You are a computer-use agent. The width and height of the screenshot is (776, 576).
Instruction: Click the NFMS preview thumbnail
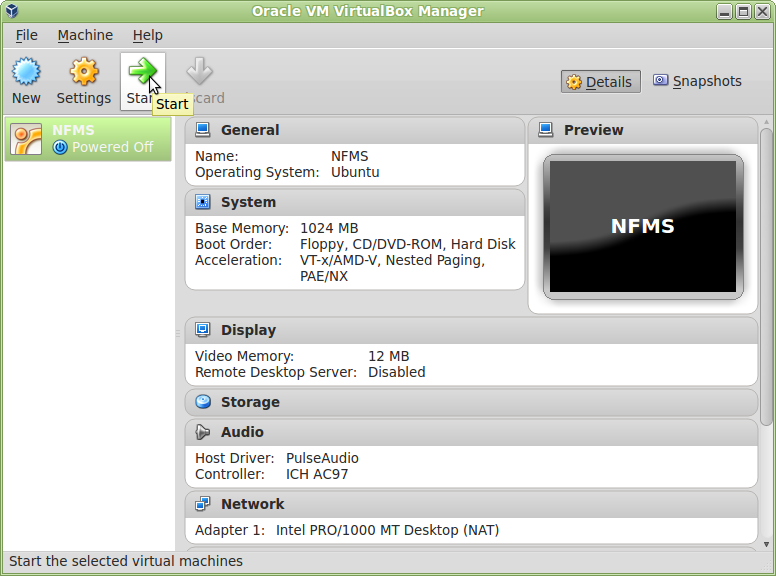pyautogui.click(x=643, y=227)
